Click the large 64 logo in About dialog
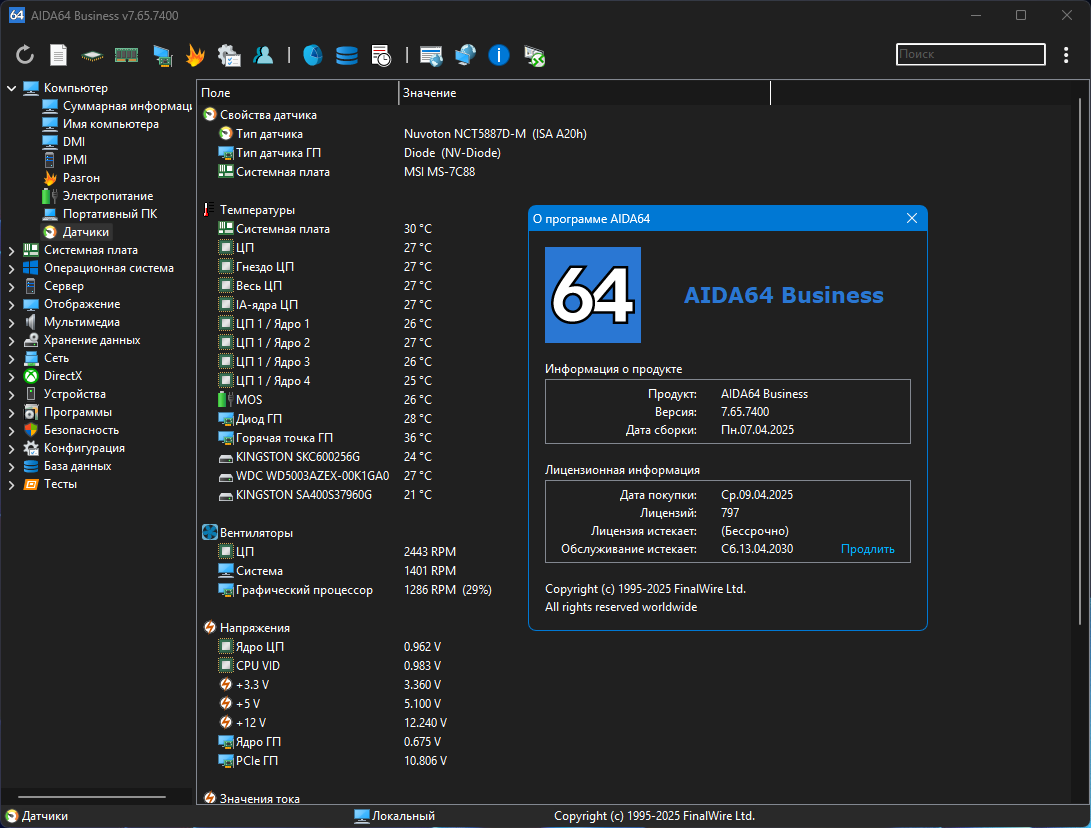The height and width of the screenshot is (828, 1091). pos(593,295)
